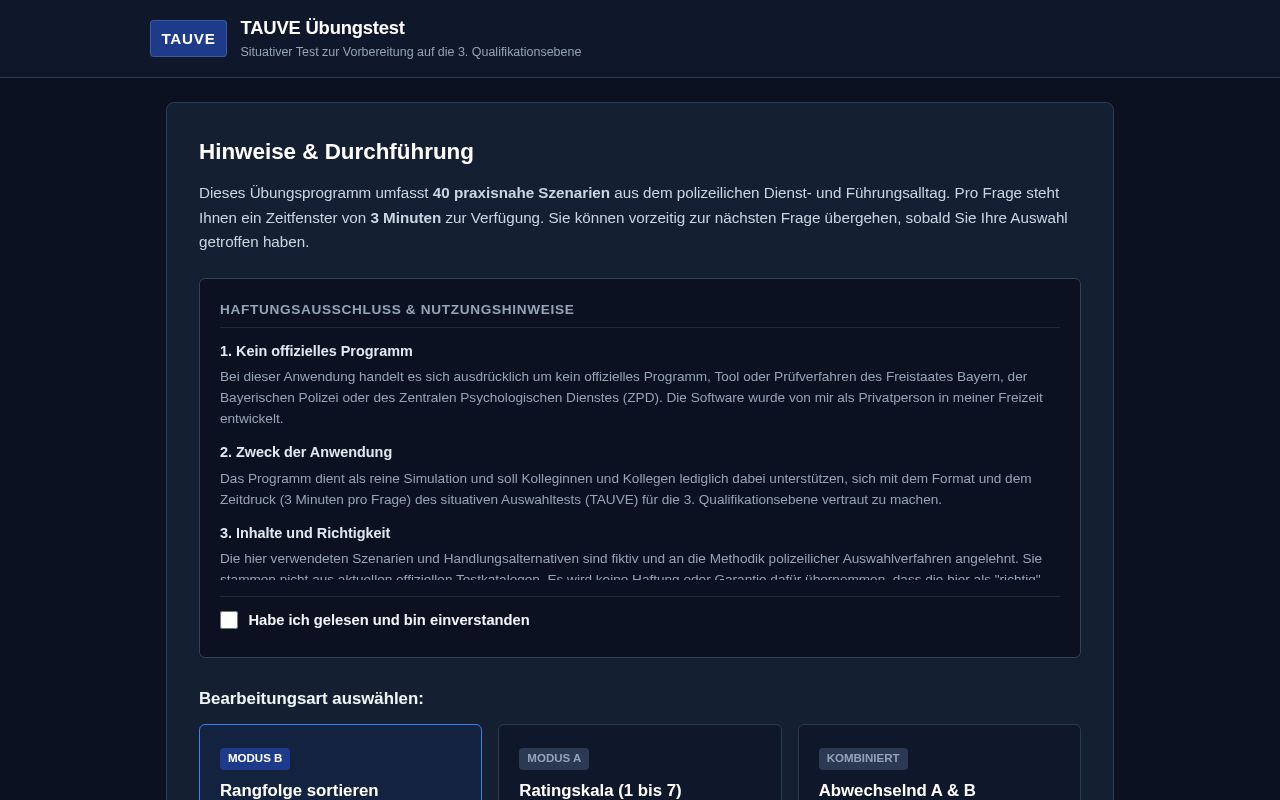Screen dimensions: 1280x800
Task: Click the 'TAUVE Übungstest' header title
Action: (323, 28)
